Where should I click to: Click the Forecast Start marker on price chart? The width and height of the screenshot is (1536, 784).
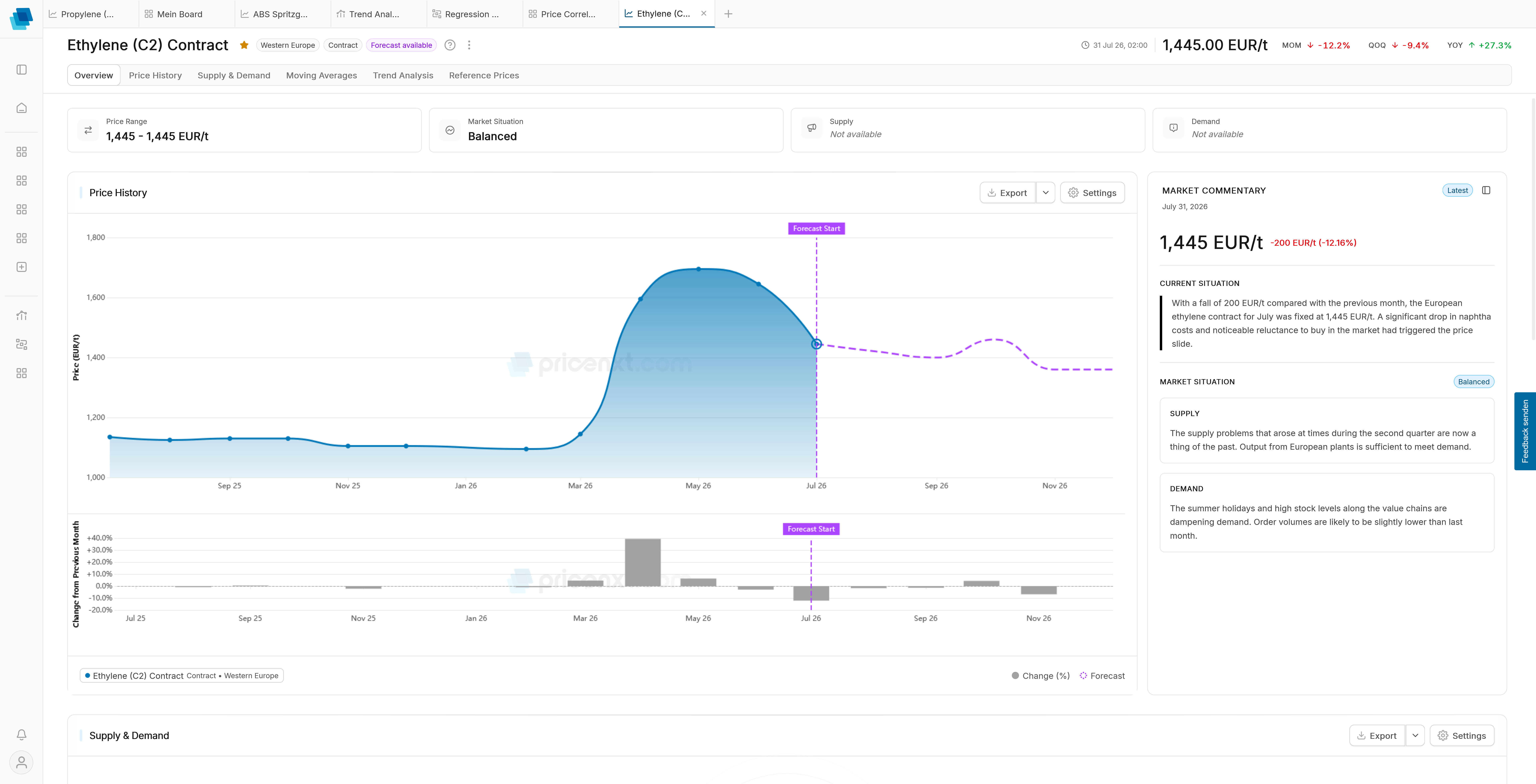click(x=816, y=228)
